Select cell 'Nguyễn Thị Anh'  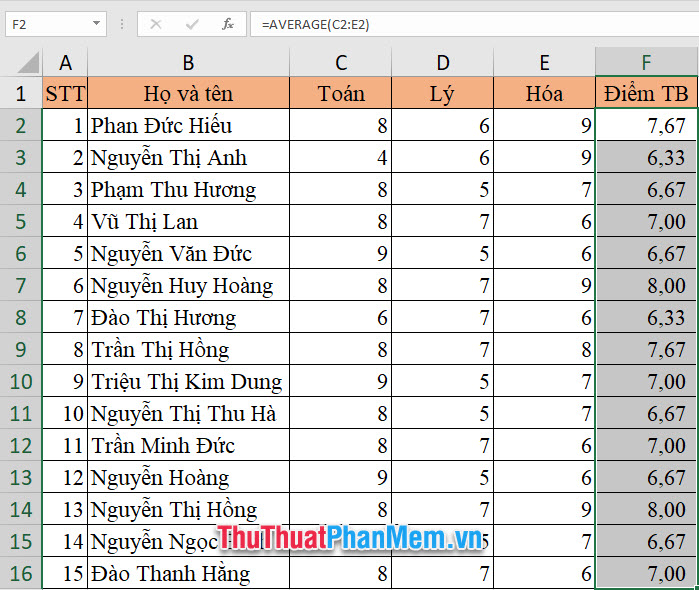(189, 157)
